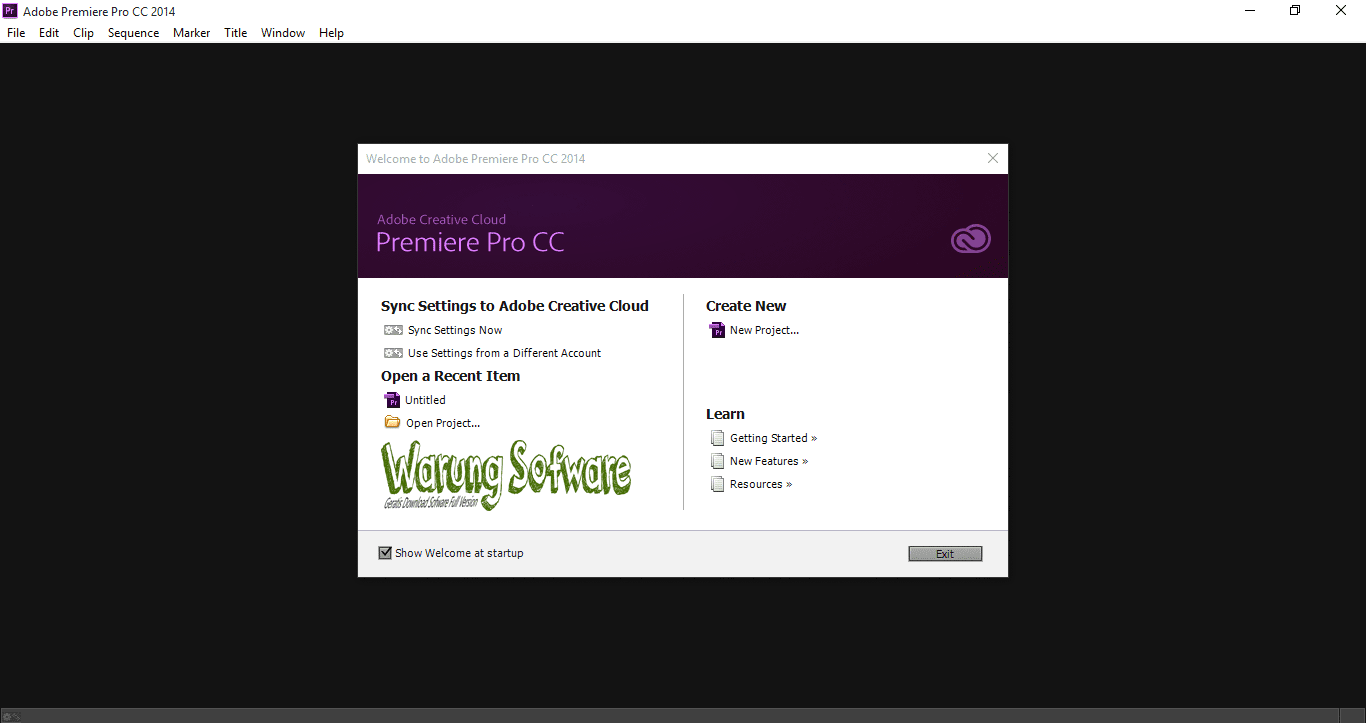Open the Title menu
Screen dimensions: 1366x723
coord(235,33)
